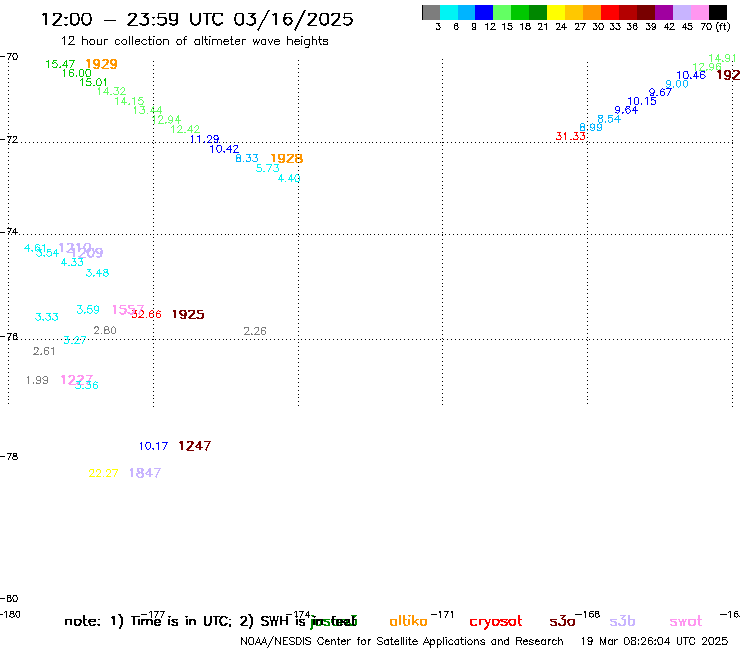740x650 pixels.
Task: Click the -74 latitude axis label
Action: click(9, 231)
